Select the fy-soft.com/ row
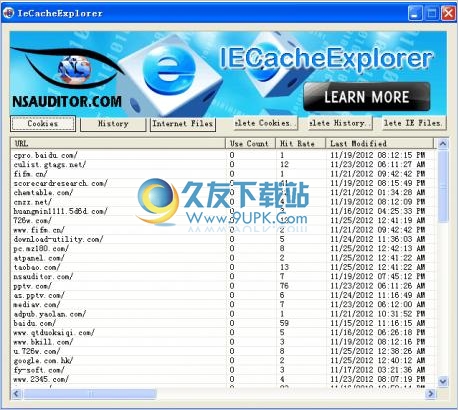The image size is (458, 410). pyautogui.click(x=223, y=370)
